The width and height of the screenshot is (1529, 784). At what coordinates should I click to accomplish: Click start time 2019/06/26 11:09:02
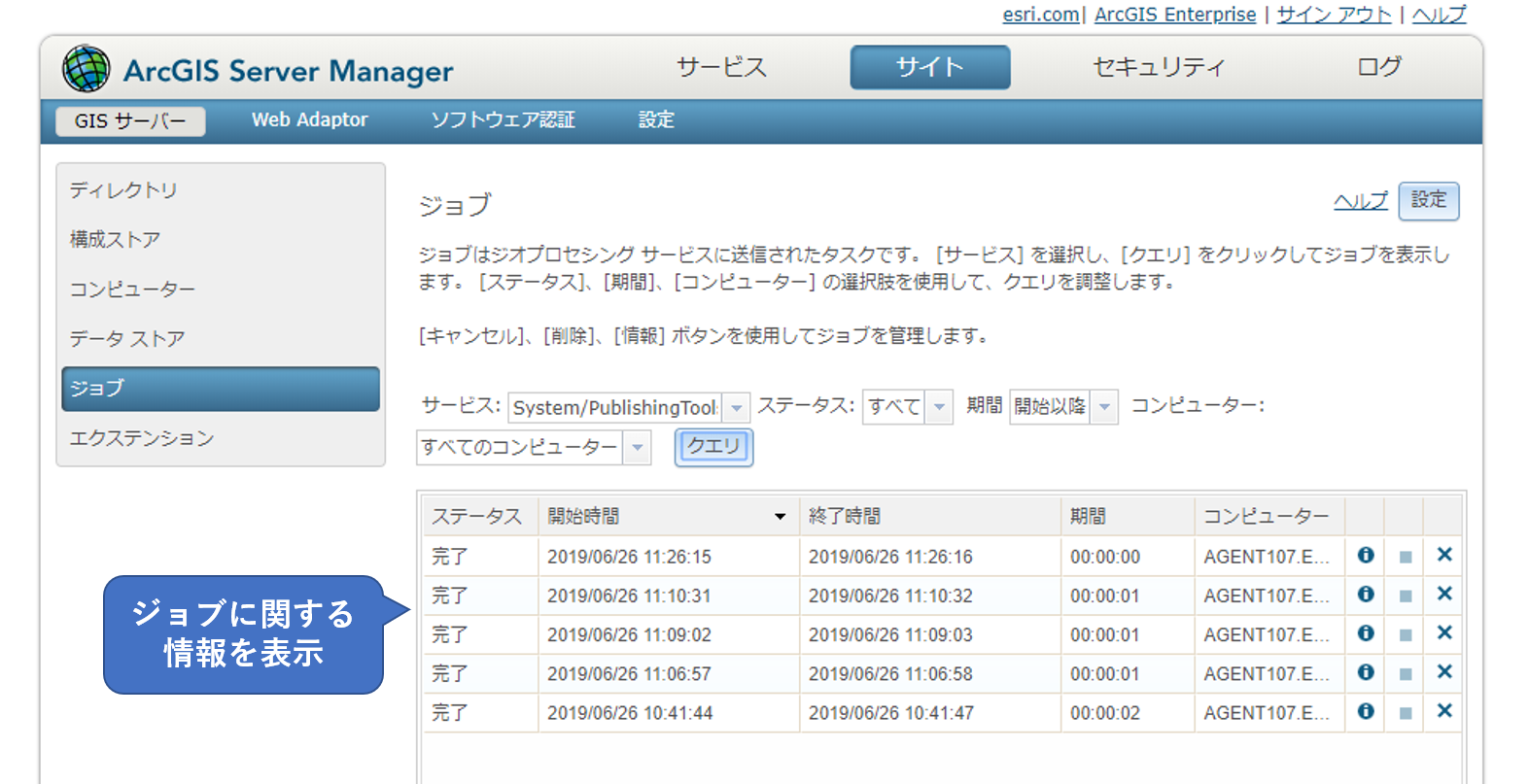[x=629, y=634]
